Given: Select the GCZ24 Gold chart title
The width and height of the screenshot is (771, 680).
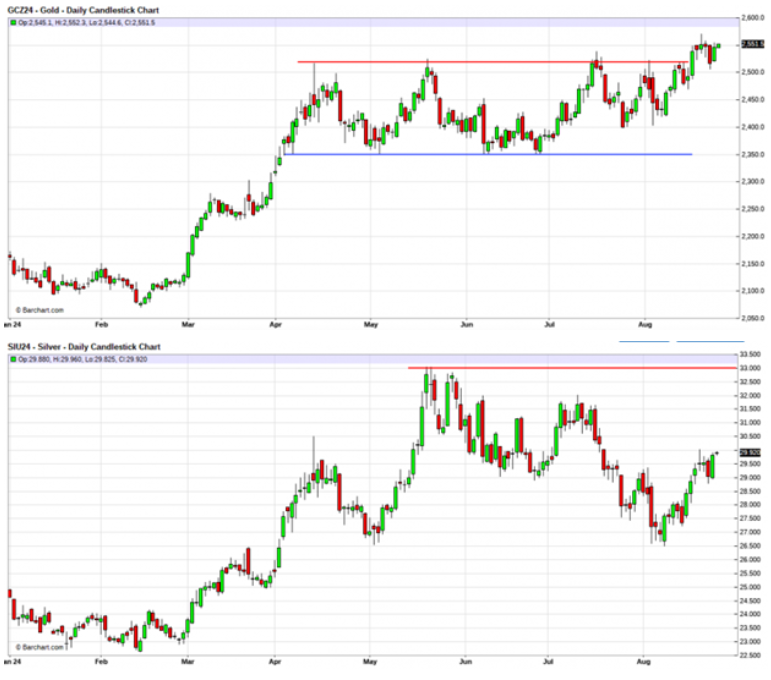Looking at the screenshot, I should click(x=81, y=9).
